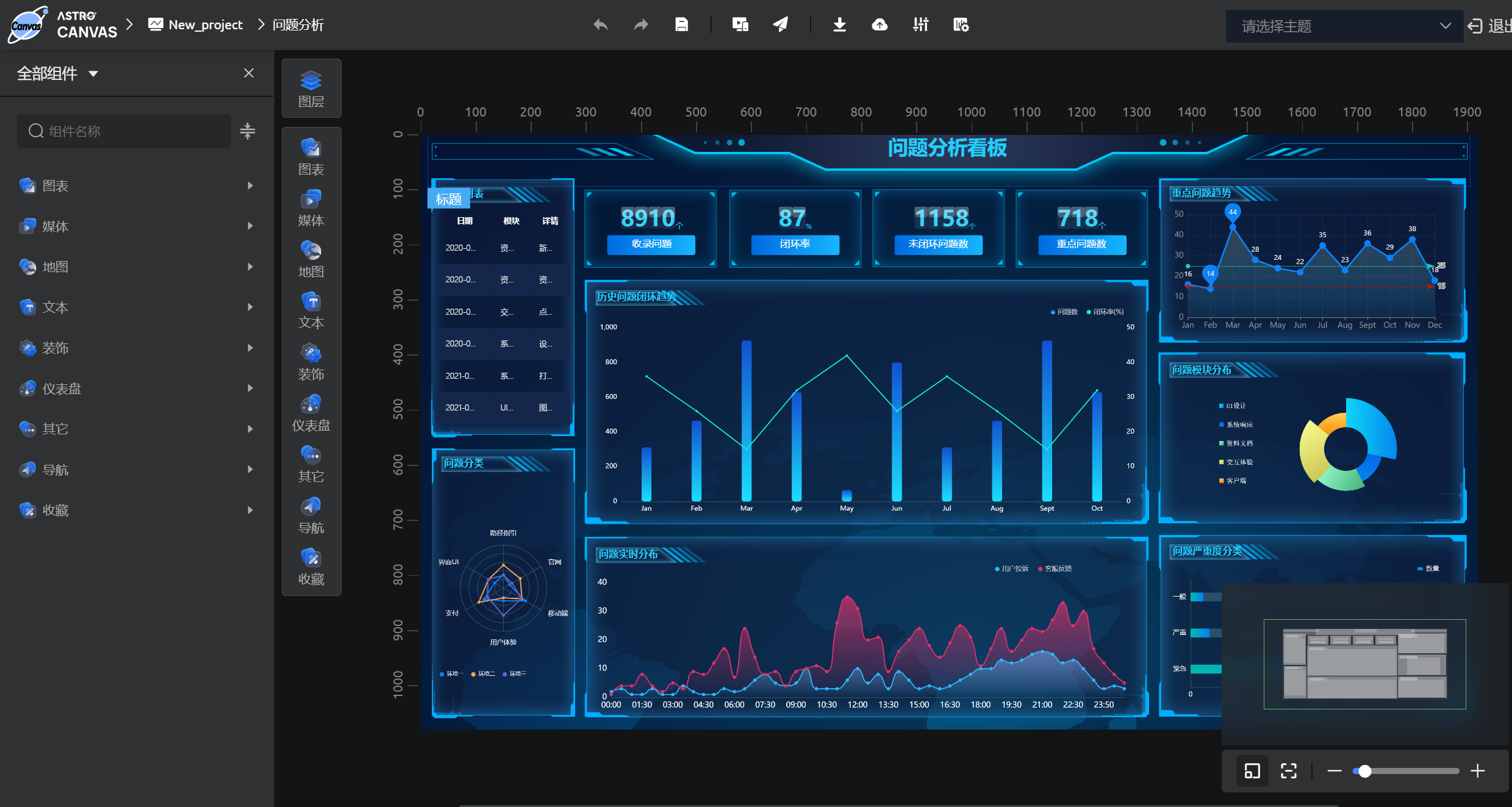
Task: Click the paper plane publish icon
Action: (781, 25)
